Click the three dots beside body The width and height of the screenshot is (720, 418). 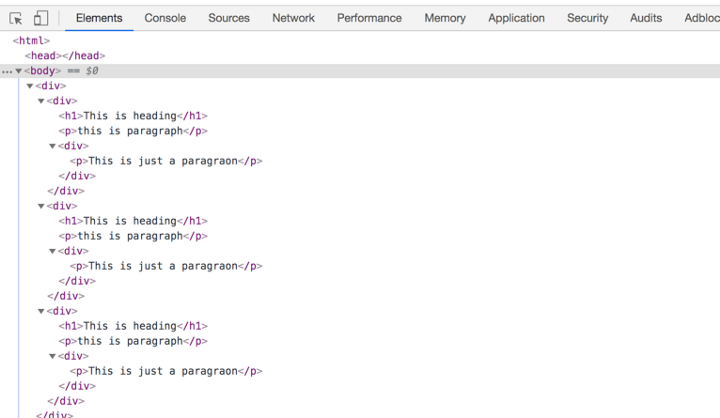coord(7,72)
